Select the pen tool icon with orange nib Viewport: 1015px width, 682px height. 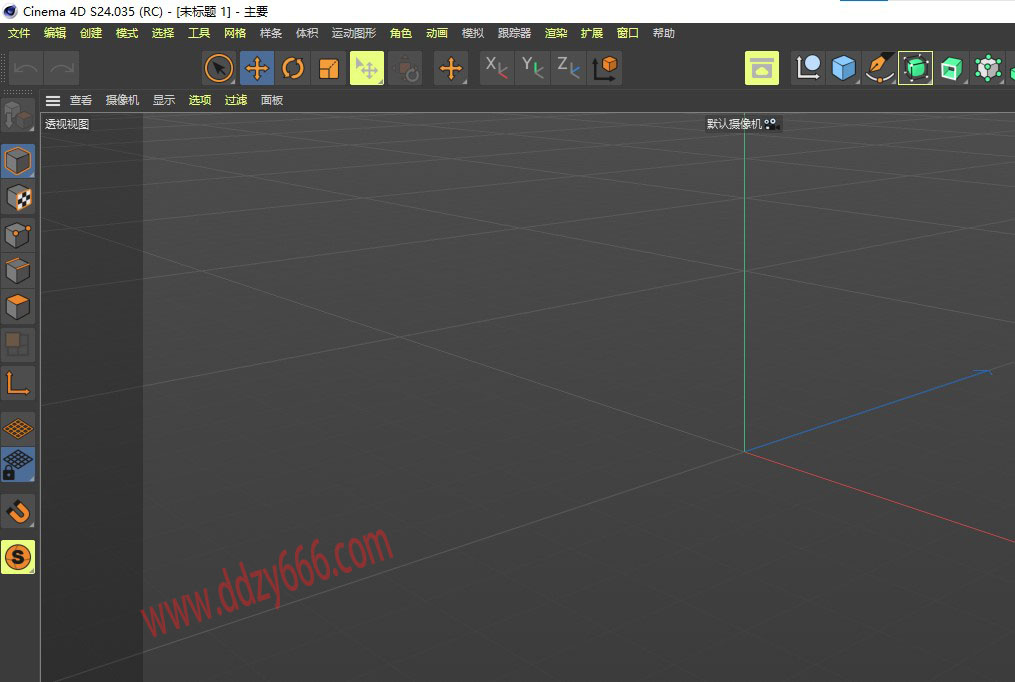tap(880, 68)
